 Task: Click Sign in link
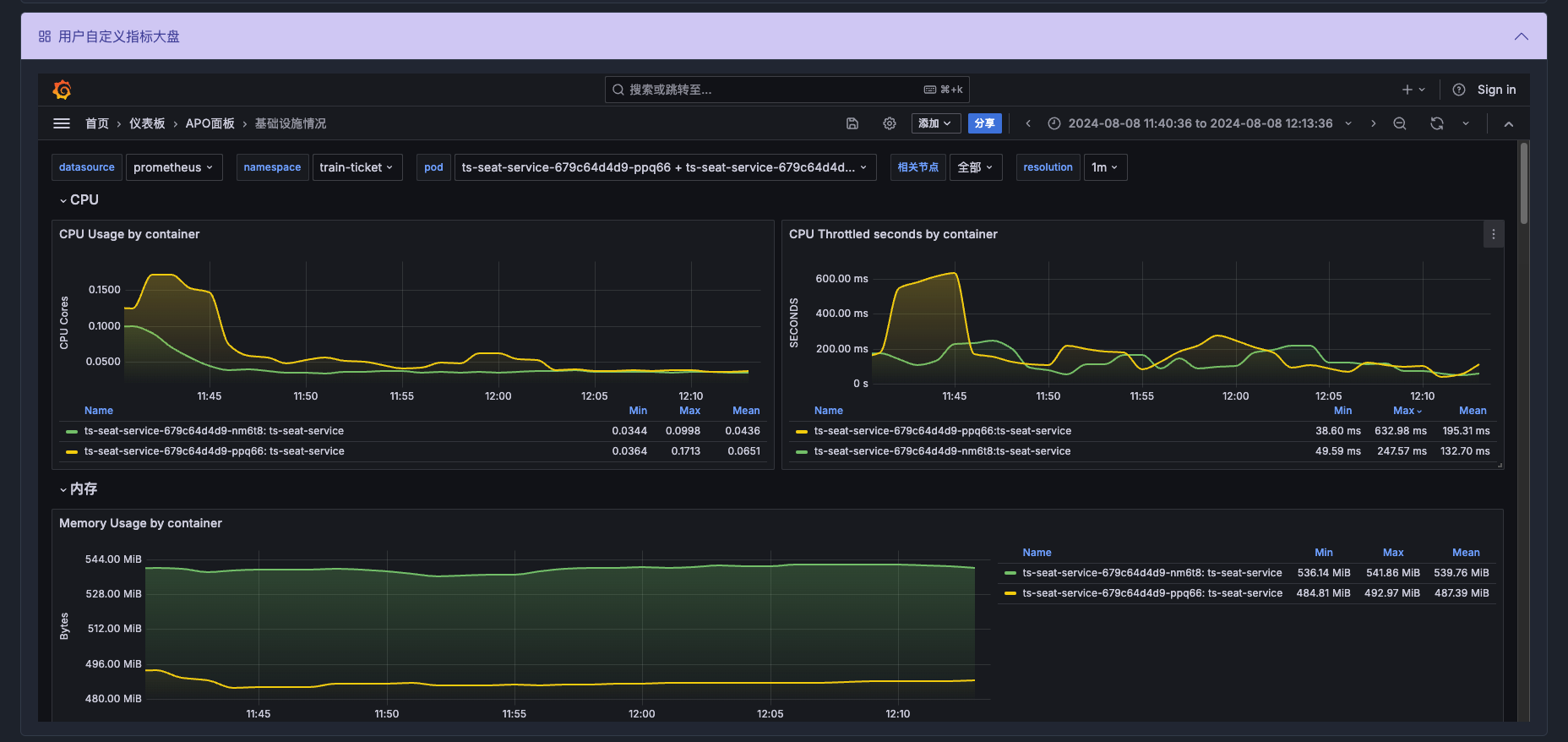pyautogui.click(x=1496, y=90)
